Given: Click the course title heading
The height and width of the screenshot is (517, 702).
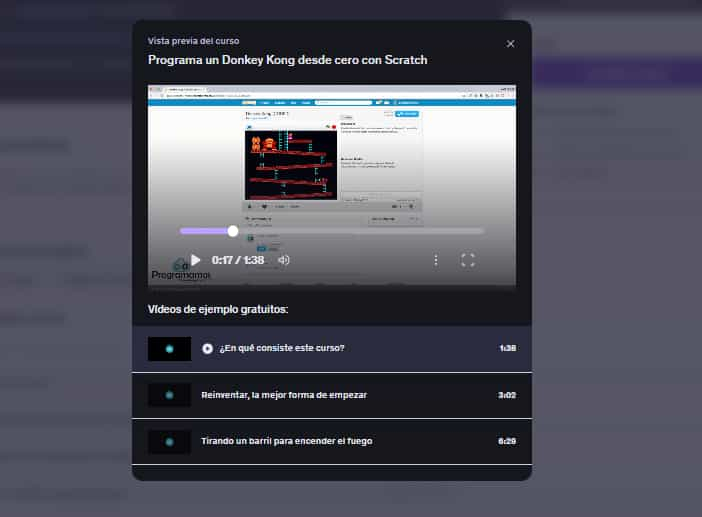Looking at the screenshot, I should pyautogui.click(x=287, y=60).
